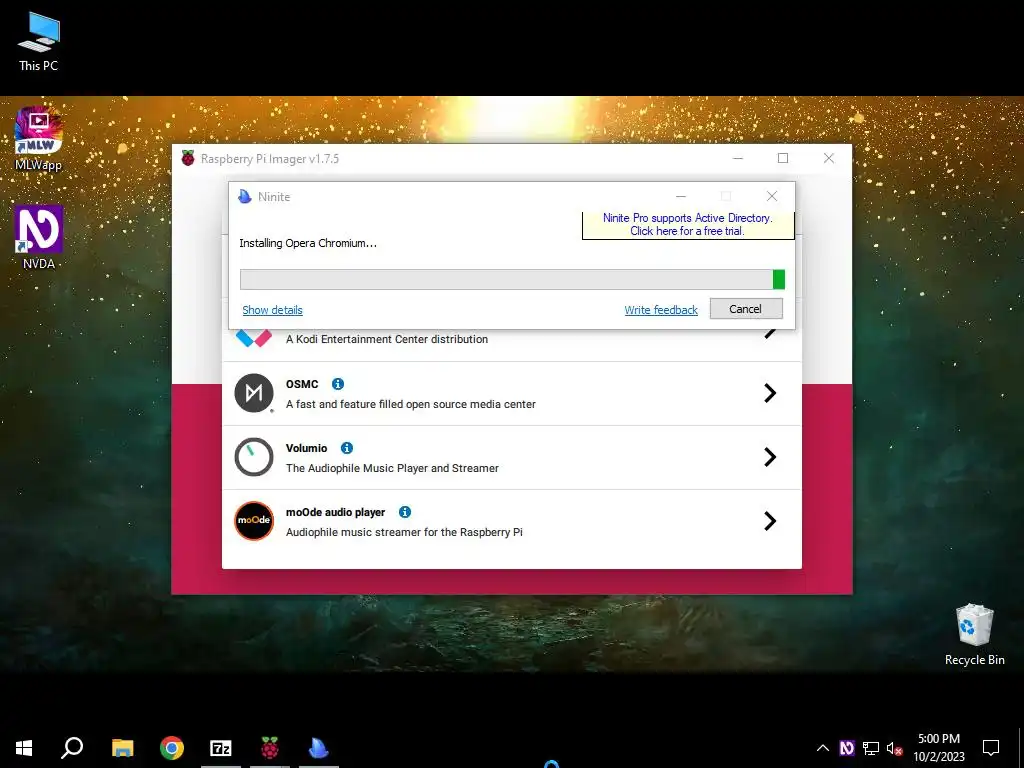
Task: Click the Ninite install progress bar
Action: [x=512, y=280]
